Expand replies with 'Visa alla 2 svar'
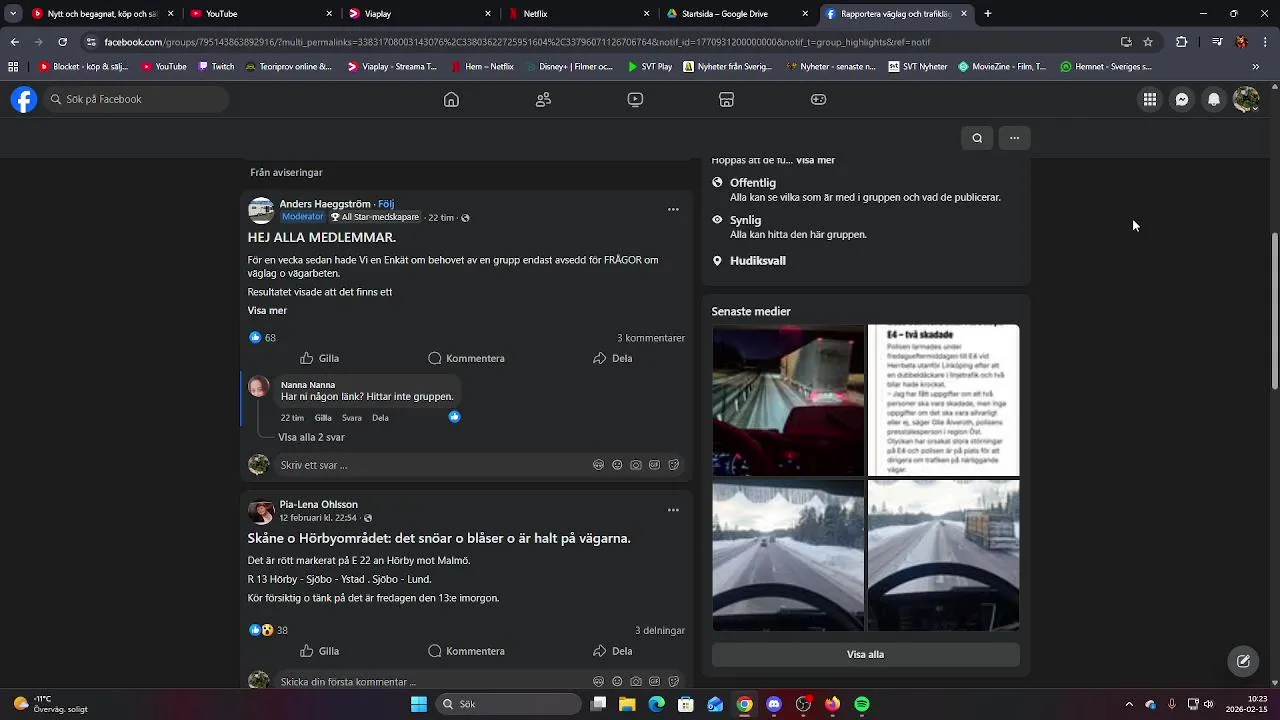Viewport: 1280px width, 720px height. [x=311, y=437]
